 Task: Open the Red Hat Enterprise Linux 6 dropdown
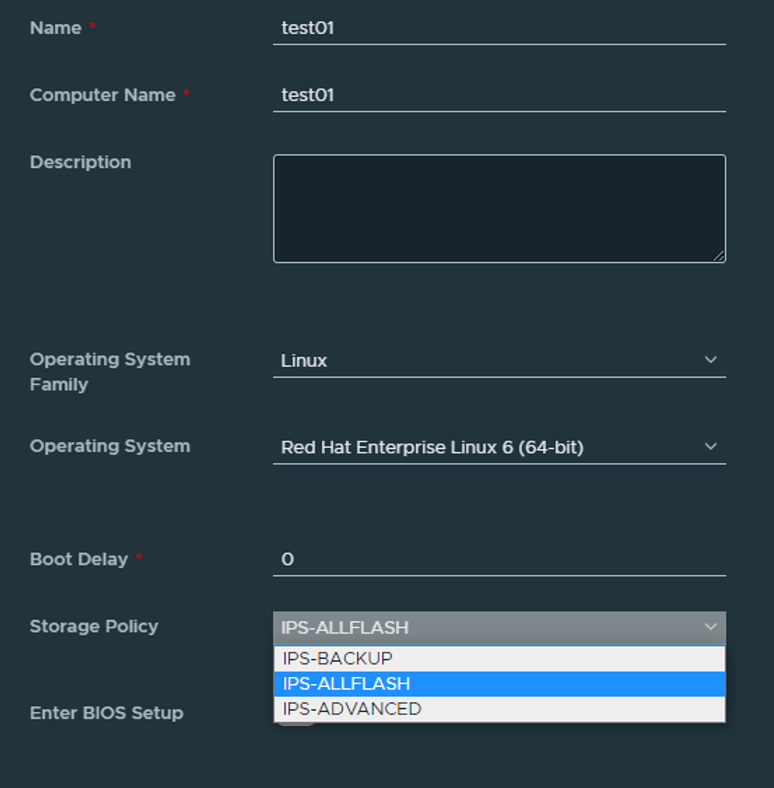coord(499,447)
